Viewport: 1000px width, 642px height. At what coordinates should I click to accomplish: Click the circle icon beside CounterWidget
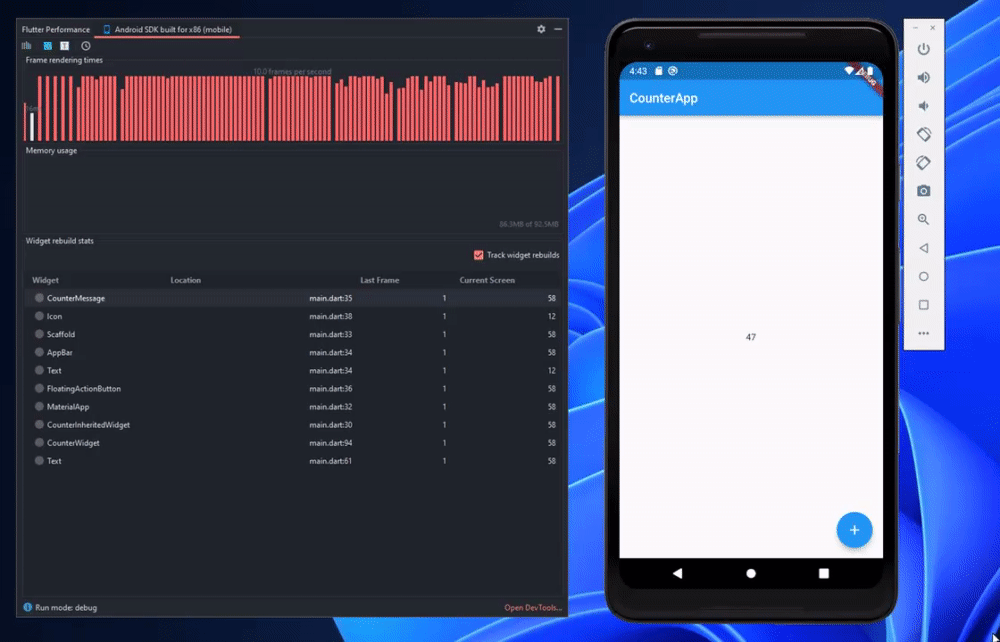[40, 442]
